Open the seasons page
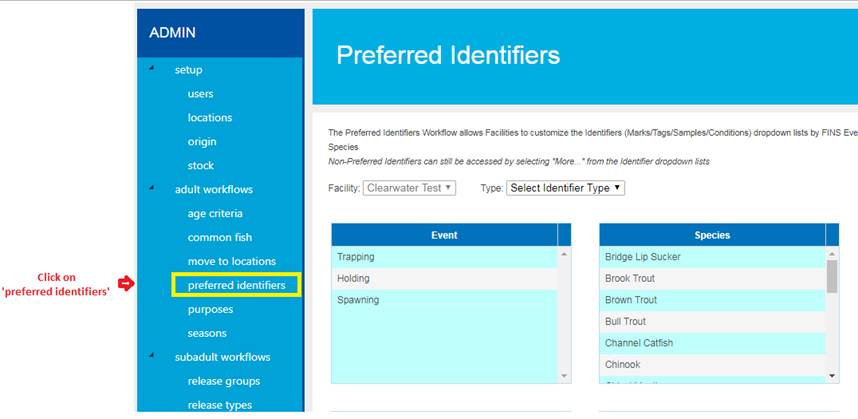Viewport: 858px width, 419px height. (x=207, y=334)
